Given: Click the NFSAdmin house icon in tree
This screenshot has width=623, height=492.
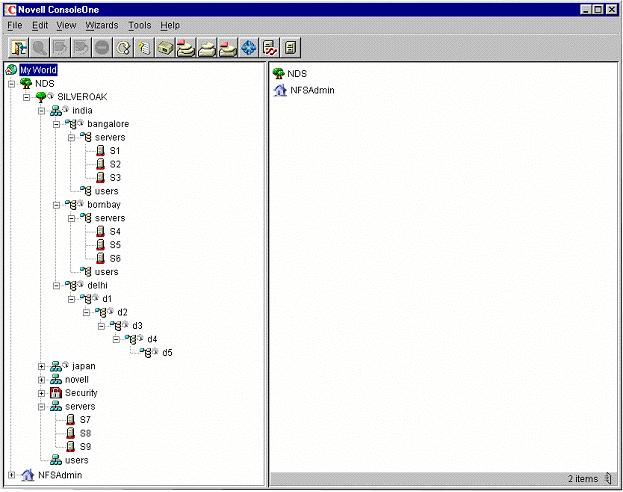Looking at the screenshot, I should tap(27, 475).
